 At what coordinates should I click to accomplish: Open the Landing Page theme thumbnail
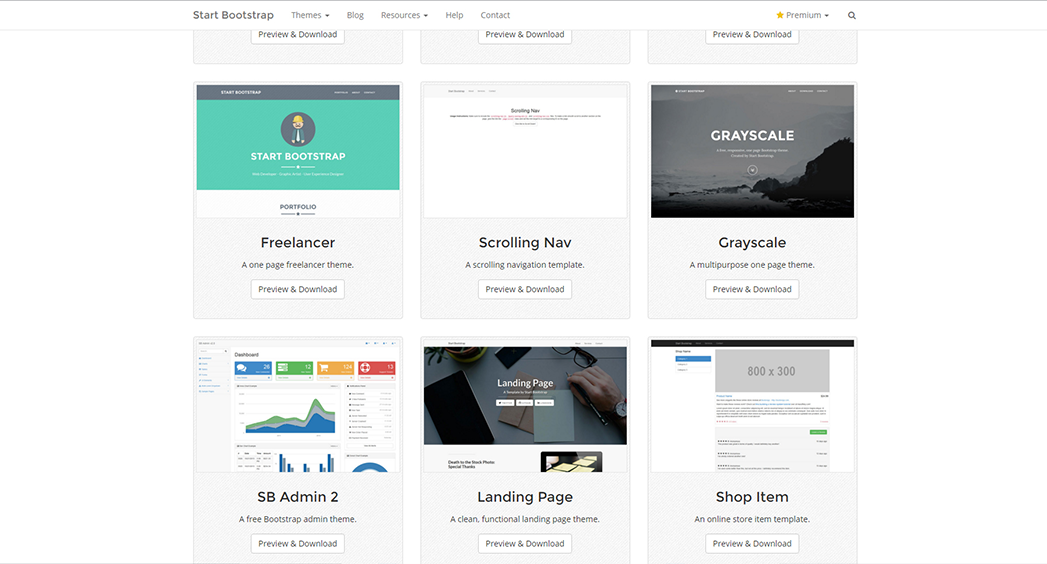tap(525, 405)
